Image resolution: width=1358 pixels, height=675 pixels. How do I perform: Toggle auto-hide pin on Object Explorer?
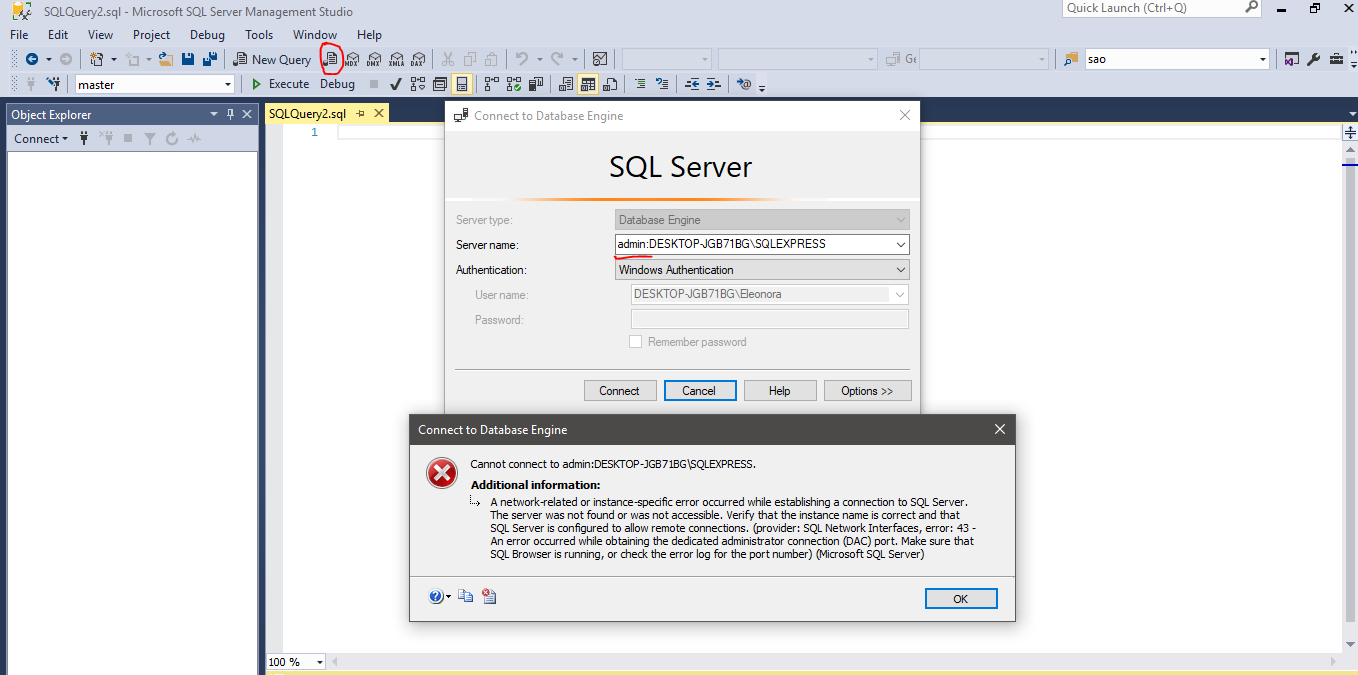coord(230,114)
